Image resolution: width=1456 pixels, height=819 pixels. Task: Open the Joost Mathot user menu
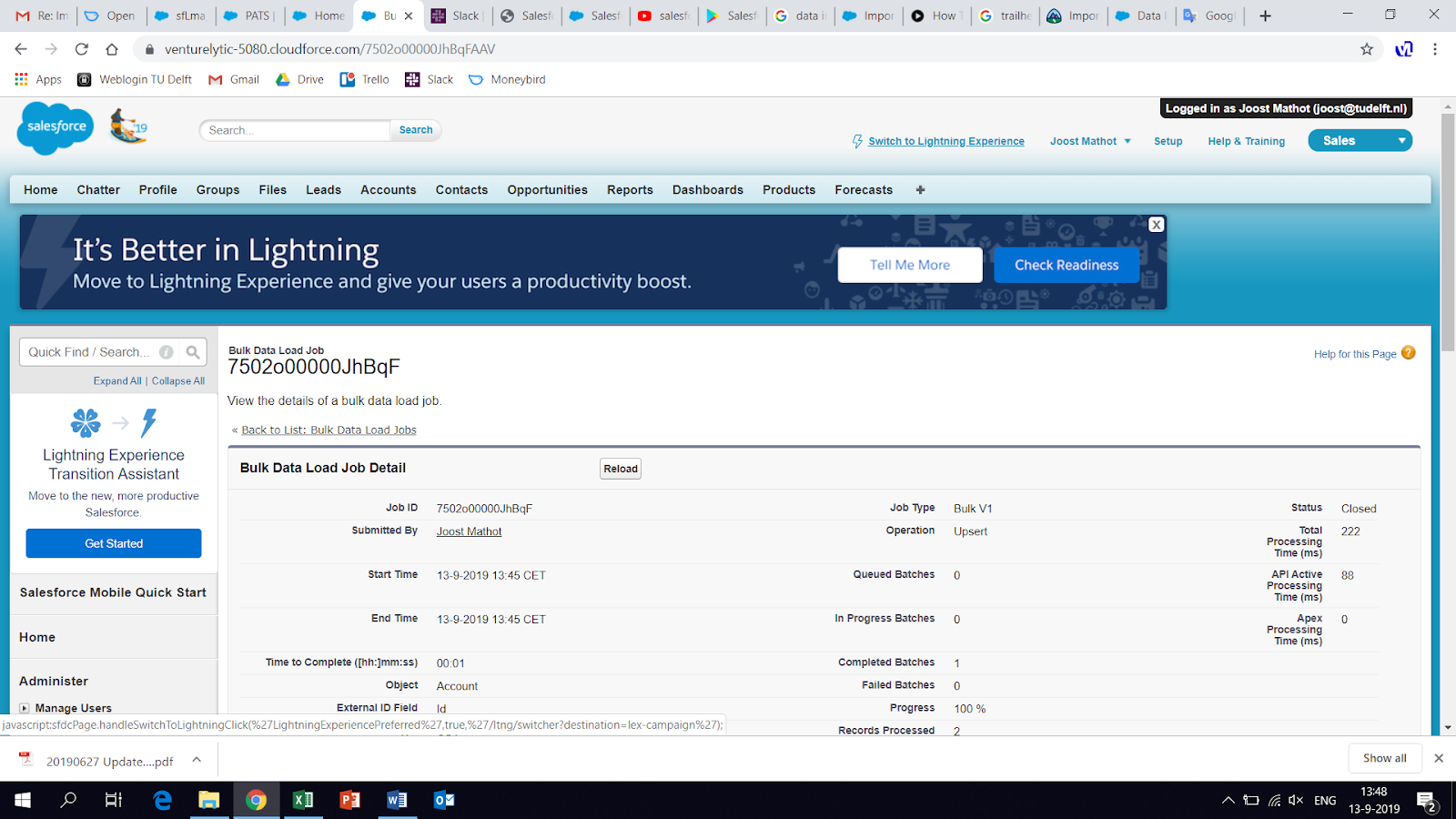point(1090,141)
